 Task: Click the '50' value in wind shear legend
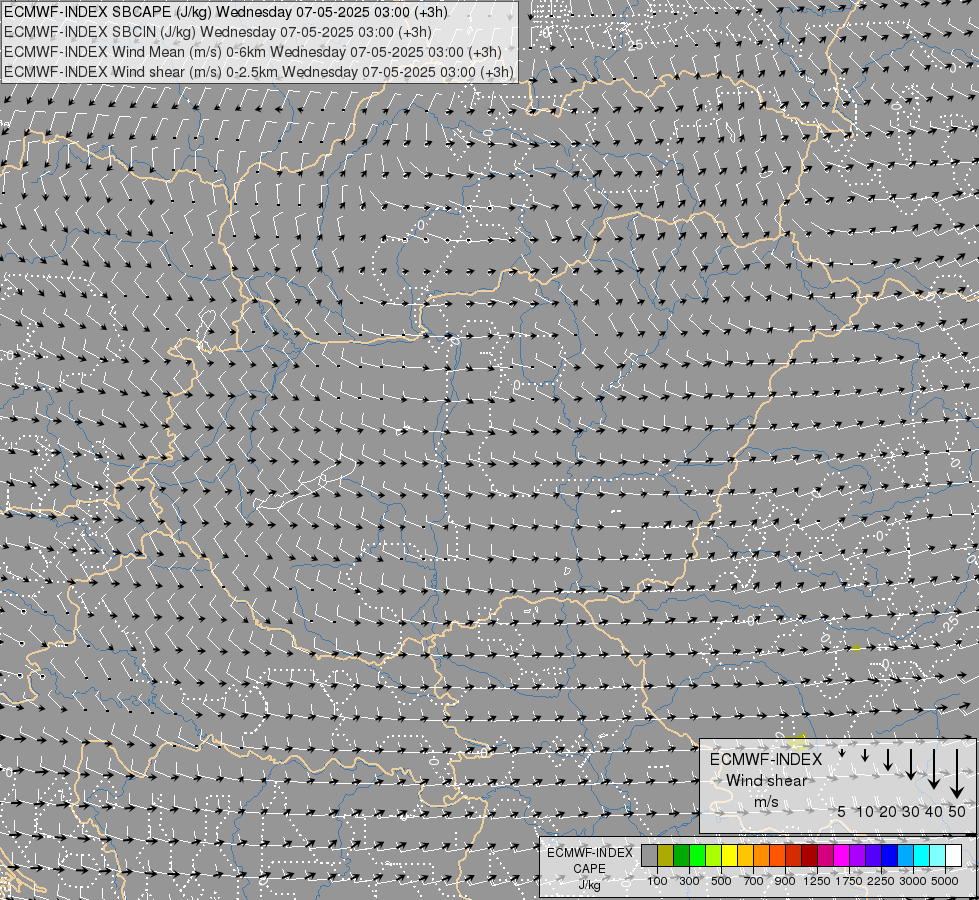tap(957, 812)
